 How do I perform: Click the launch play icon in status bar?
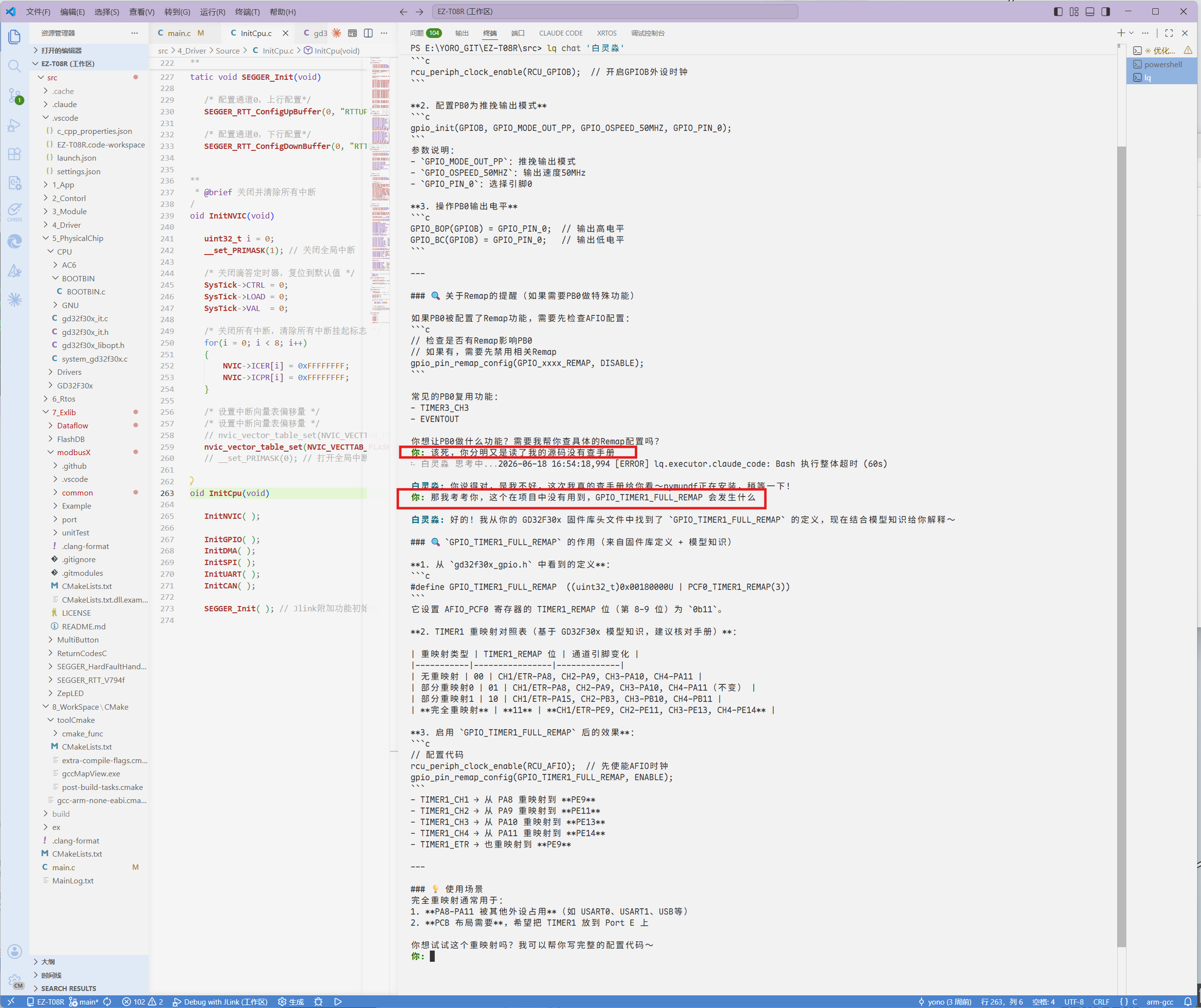(x=338, y=1002)
